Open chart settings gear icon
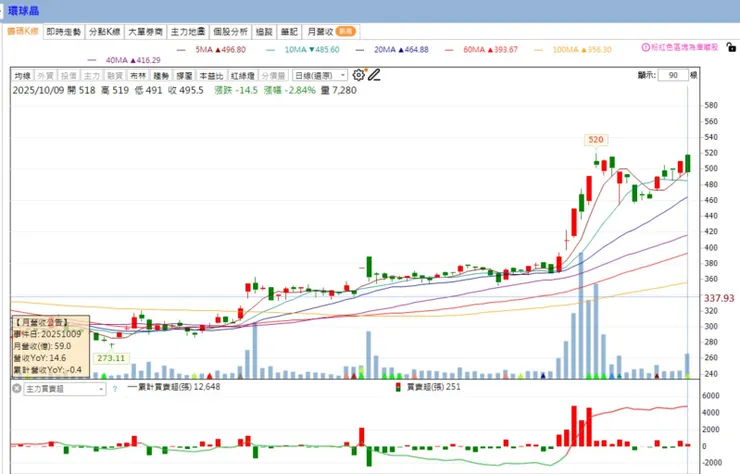 (x=359, y=75)
